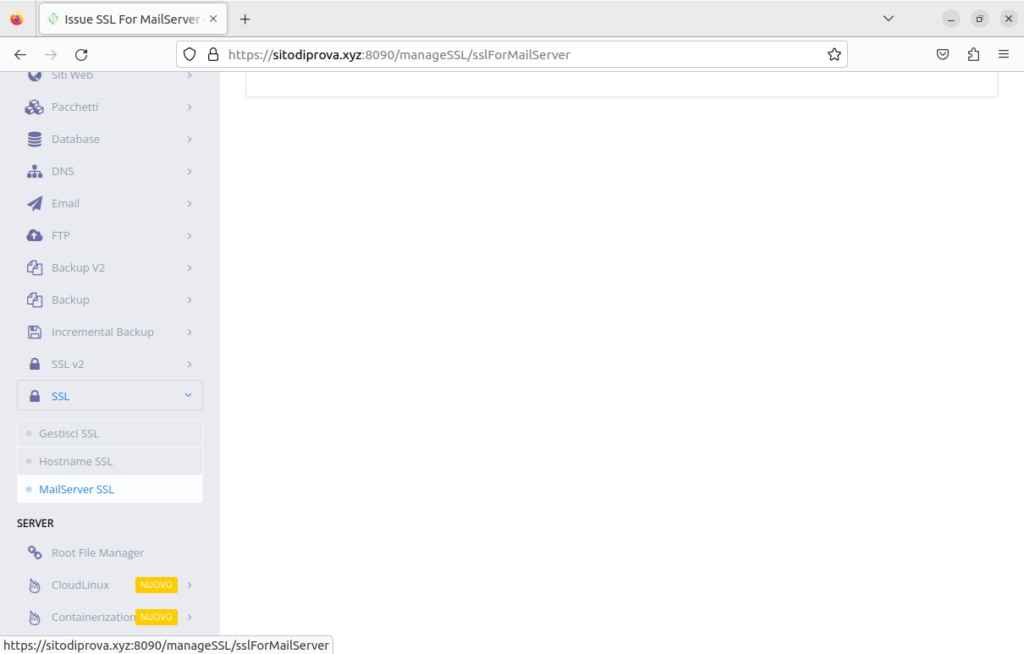Open the list all tabs arrow

click(888, 19)
